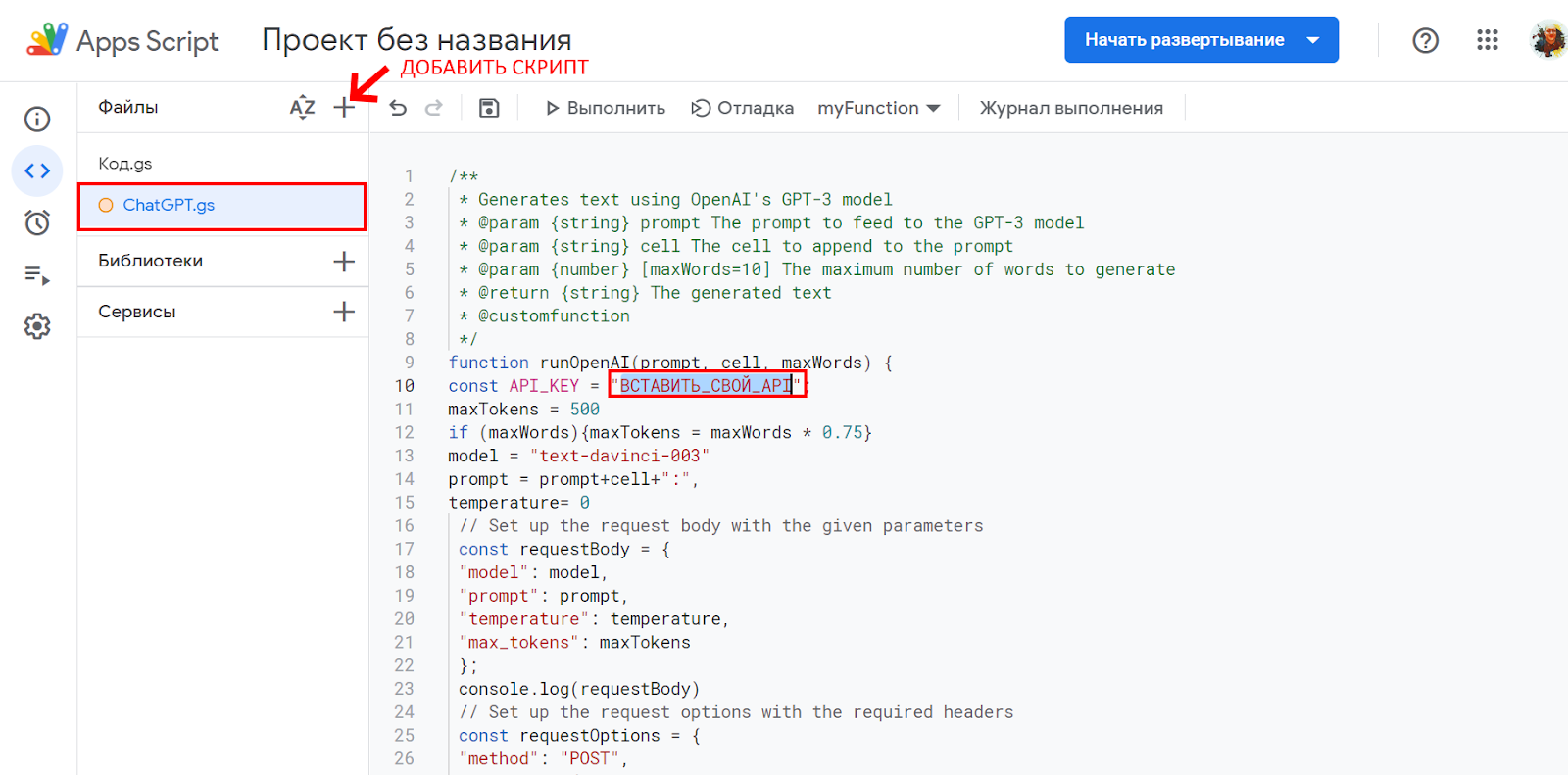
Task: Open Журнал выполнения execution log
Action: 1071,108
